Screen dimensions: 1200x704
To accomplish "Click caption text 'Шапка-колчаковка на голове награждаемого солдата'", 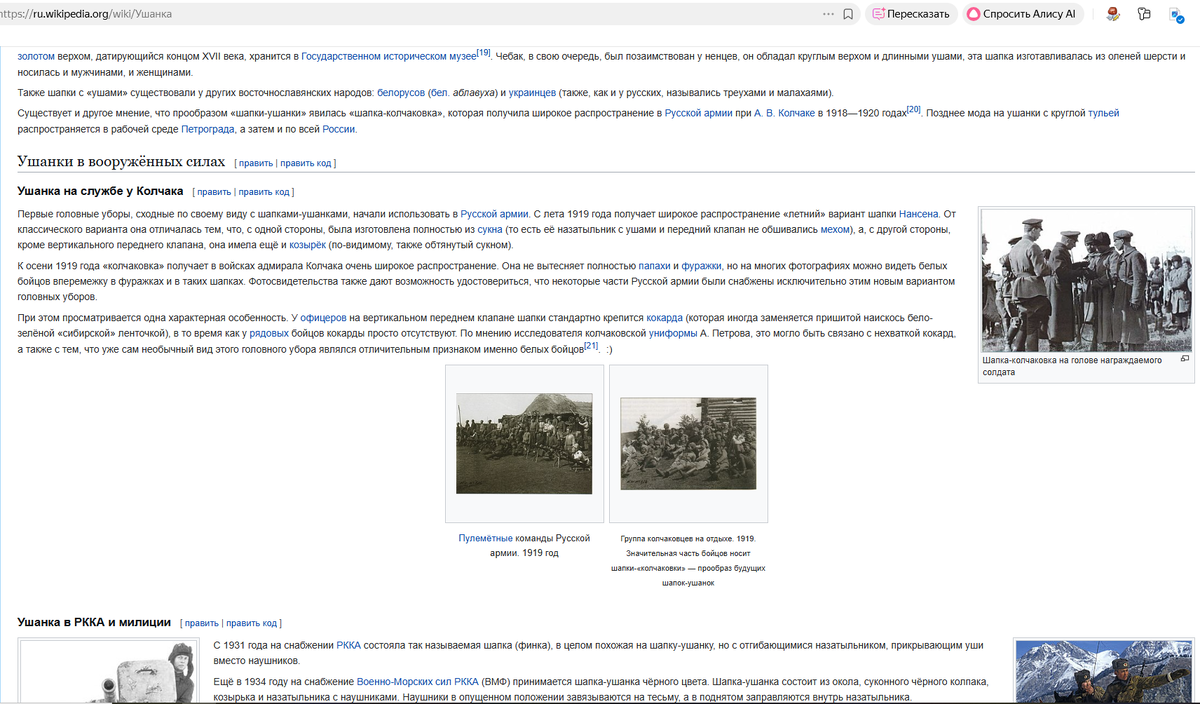I will (x=1072, y=366).
